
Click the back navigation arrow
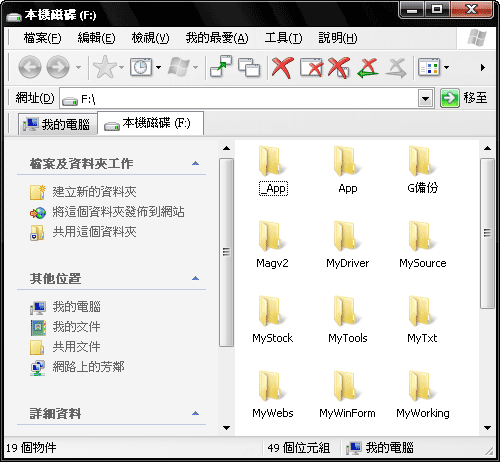pos(30,67)
